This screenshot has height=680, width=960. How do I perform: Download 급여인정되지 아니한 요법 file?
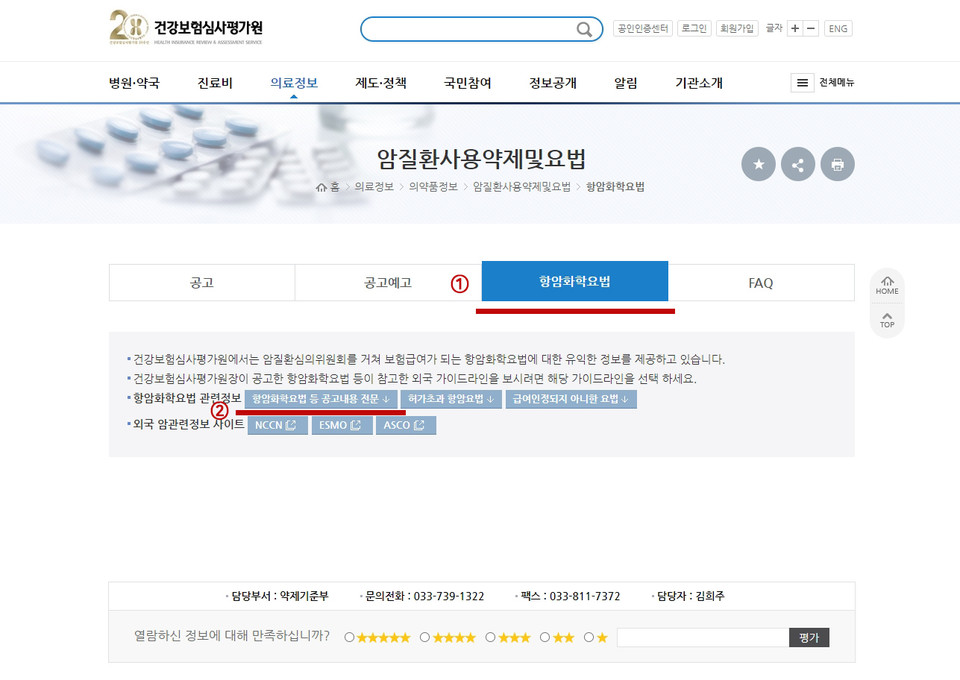[x=571, y=399]
